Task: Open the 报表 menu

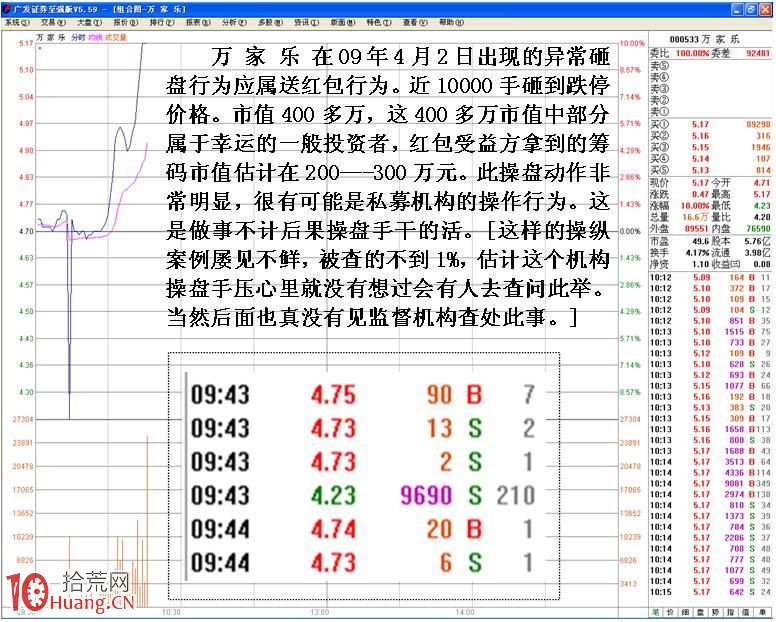Action: pyautogui.click(x=198, y=23)
